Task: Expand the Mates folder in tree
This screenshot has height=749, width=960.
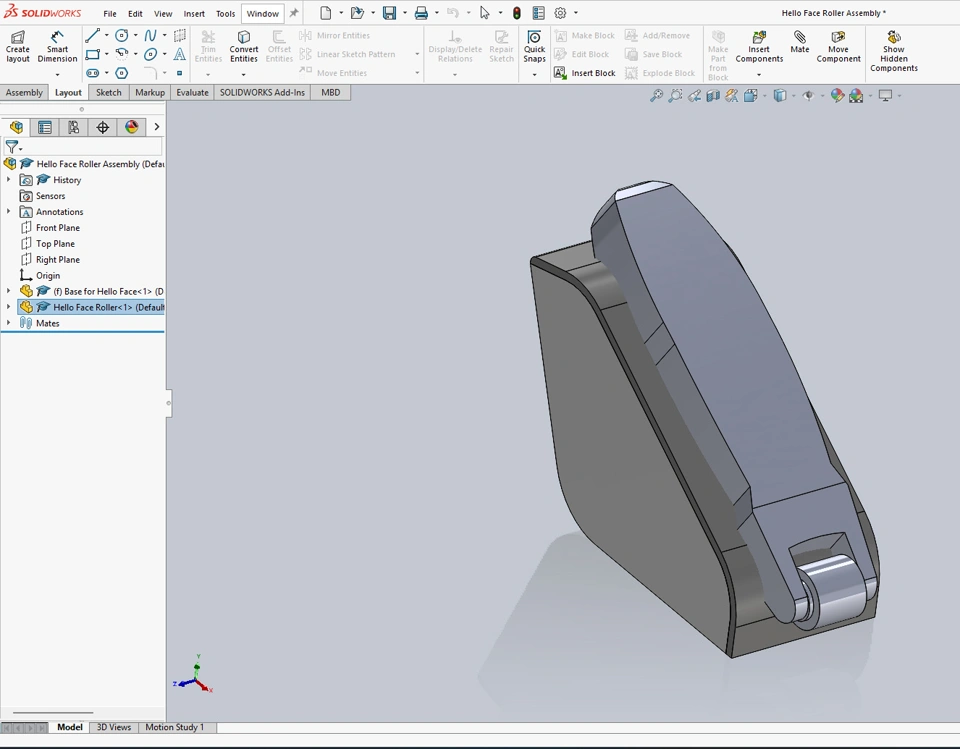Action: tap(9, 323)
